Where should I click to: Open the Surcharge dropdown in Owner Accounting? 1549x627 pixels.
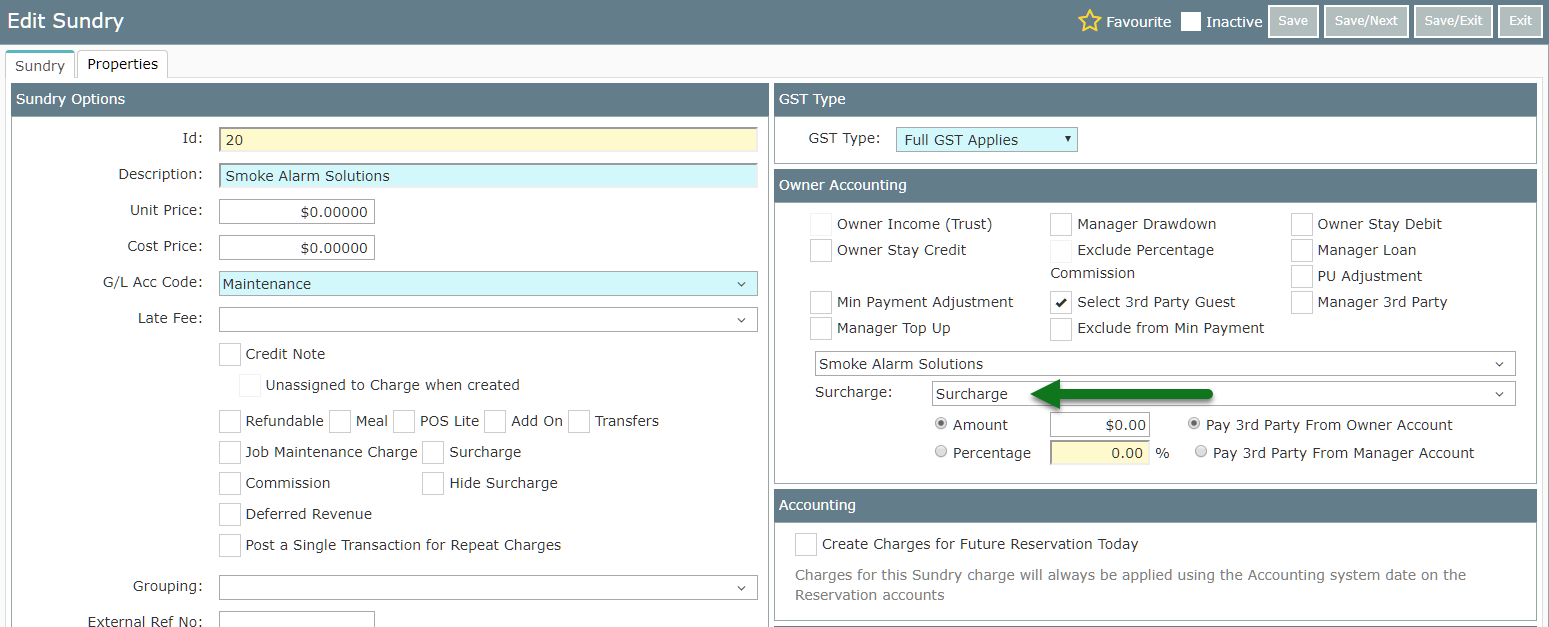pyautogui.click(x=1223, y=394)
